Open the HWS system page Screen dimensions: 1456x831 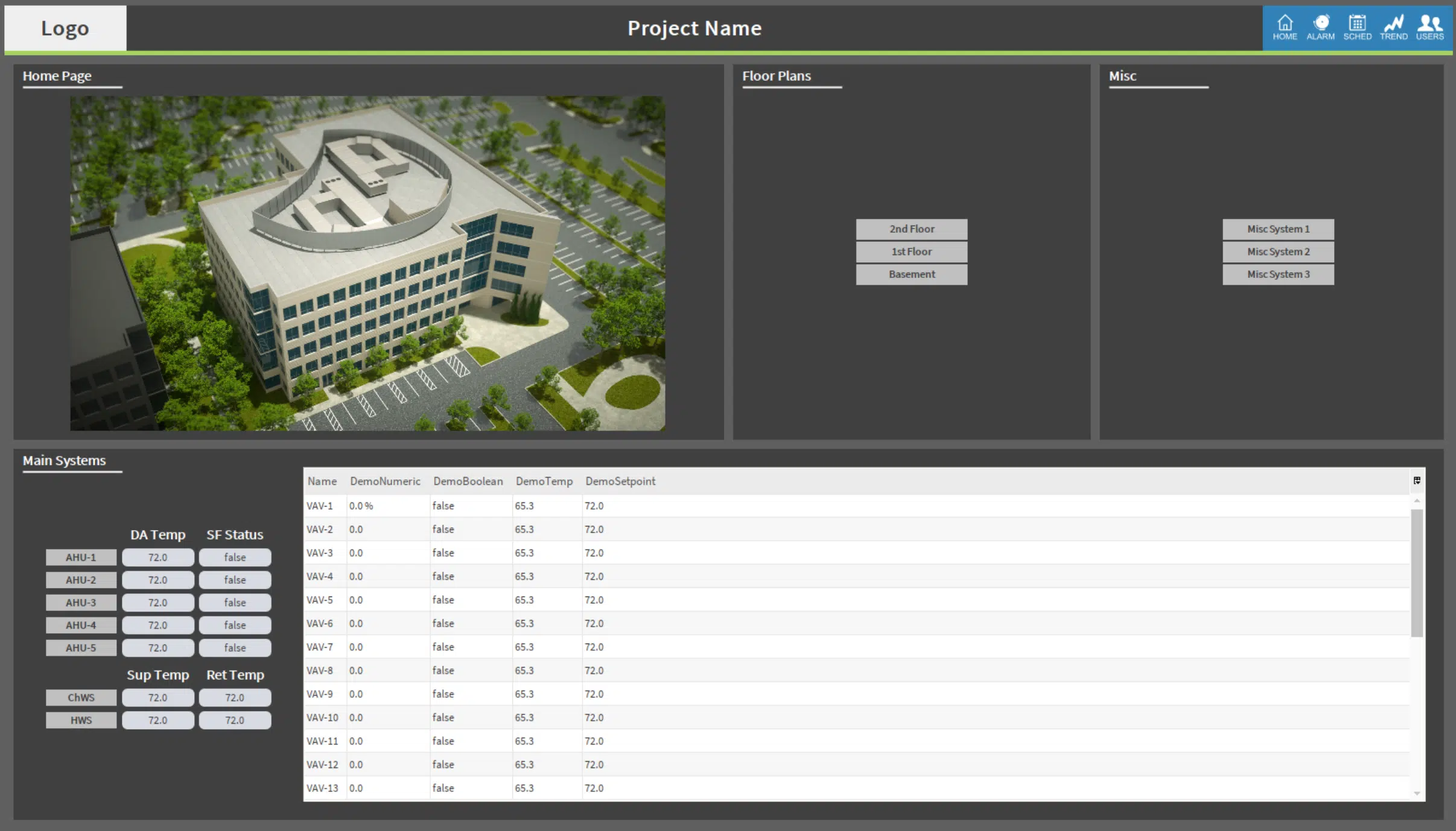[x=81, y=720]
